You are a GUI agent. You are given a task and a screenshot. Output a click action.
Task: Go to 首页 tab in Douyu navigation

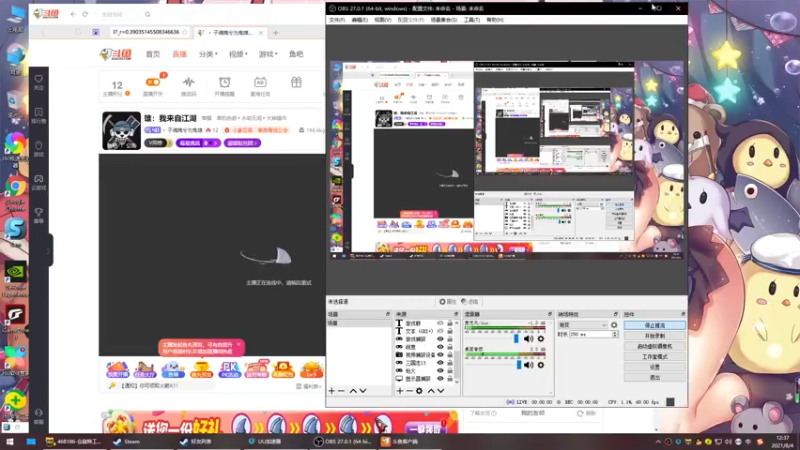pos(153,54)
